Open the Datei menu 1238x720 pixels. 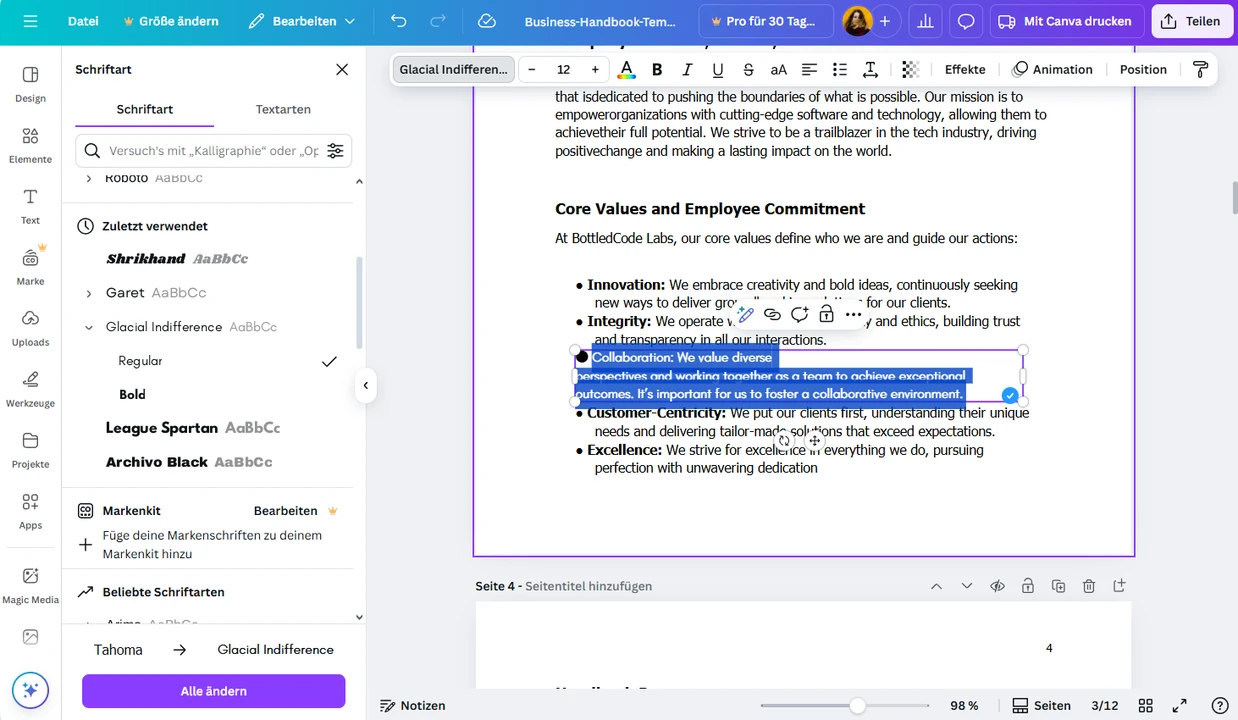pos(83,21)
